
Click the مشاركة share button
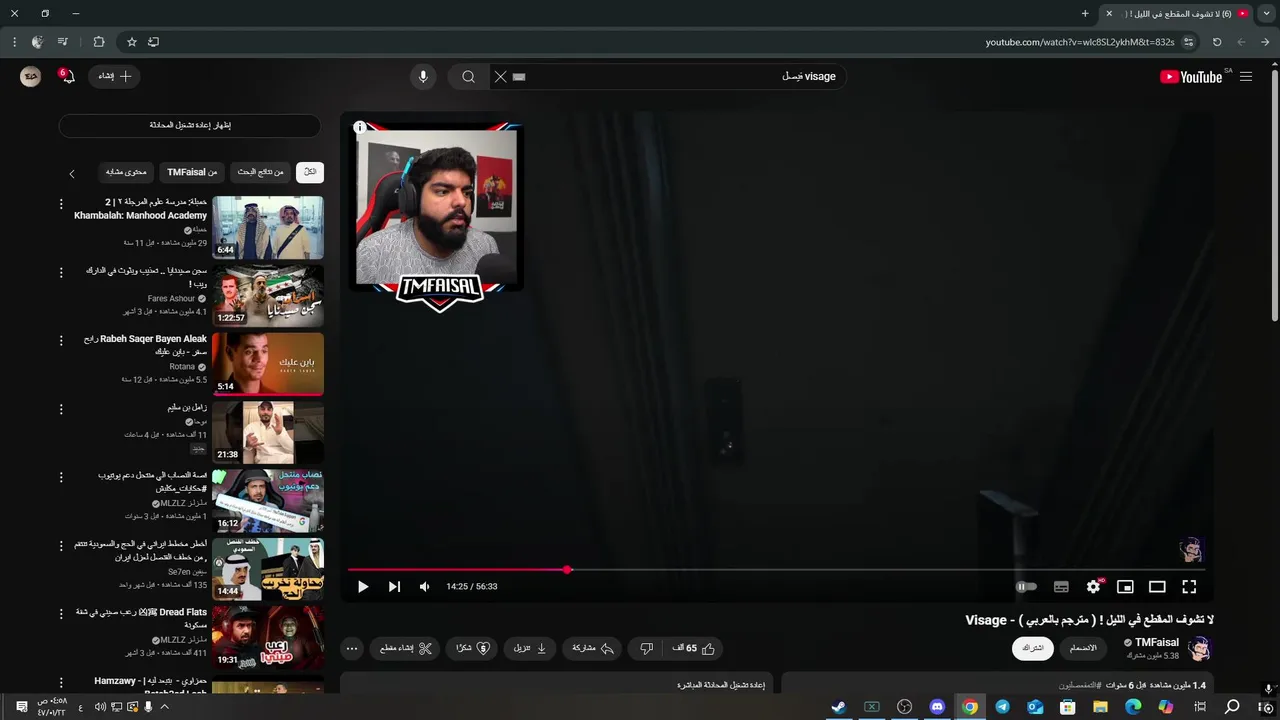[x=592, y=648]
